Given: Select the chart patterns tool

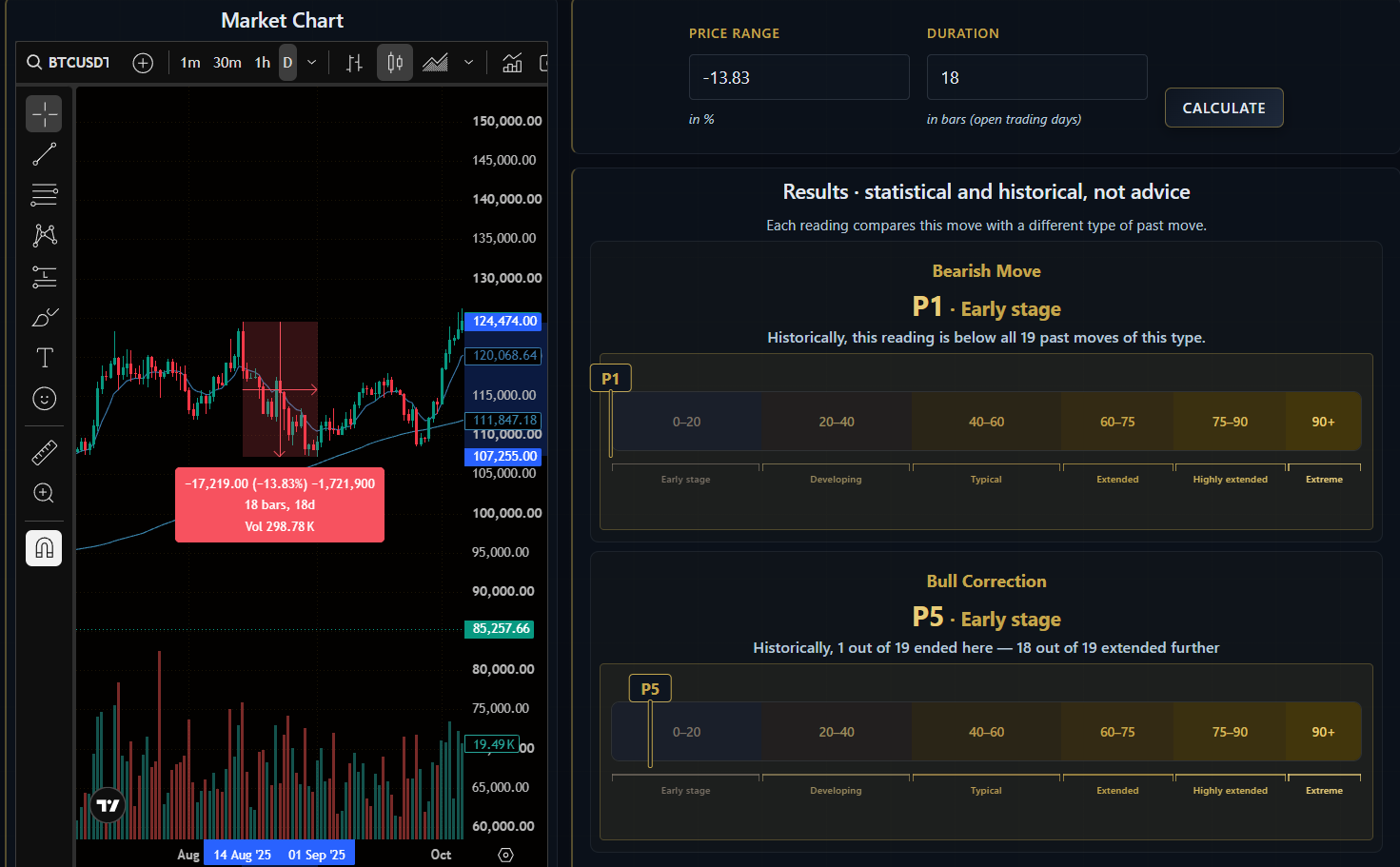Looking at the screenshot, I should [x=44, y=235].
